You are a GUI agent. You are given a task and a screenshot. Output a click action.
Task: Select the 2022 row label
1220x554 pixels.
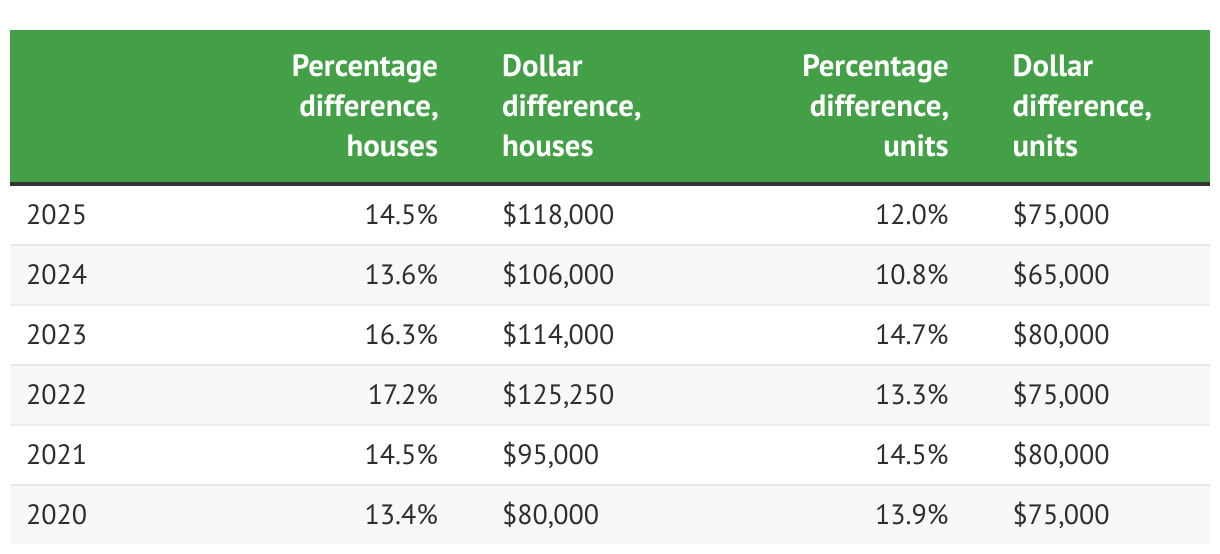(x=57, y=395)
